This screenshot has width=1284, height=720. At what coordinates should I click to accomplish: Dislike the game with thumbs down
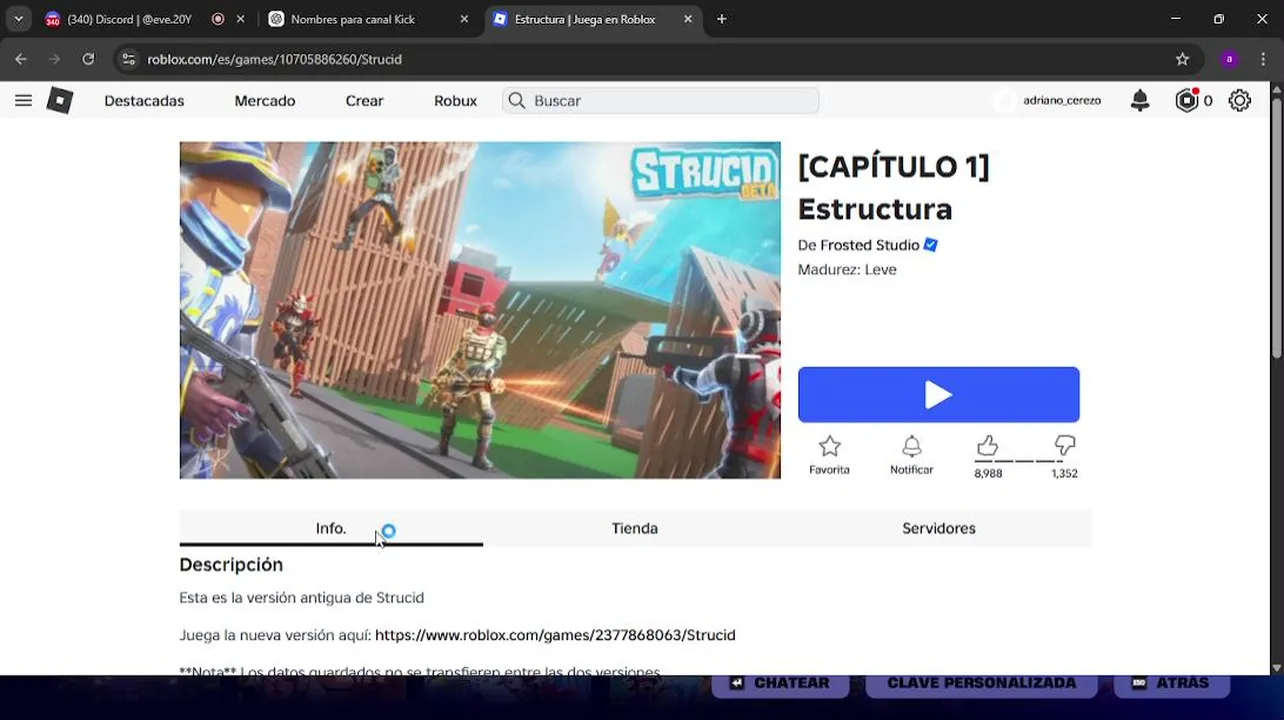[x=1065, y=445]
